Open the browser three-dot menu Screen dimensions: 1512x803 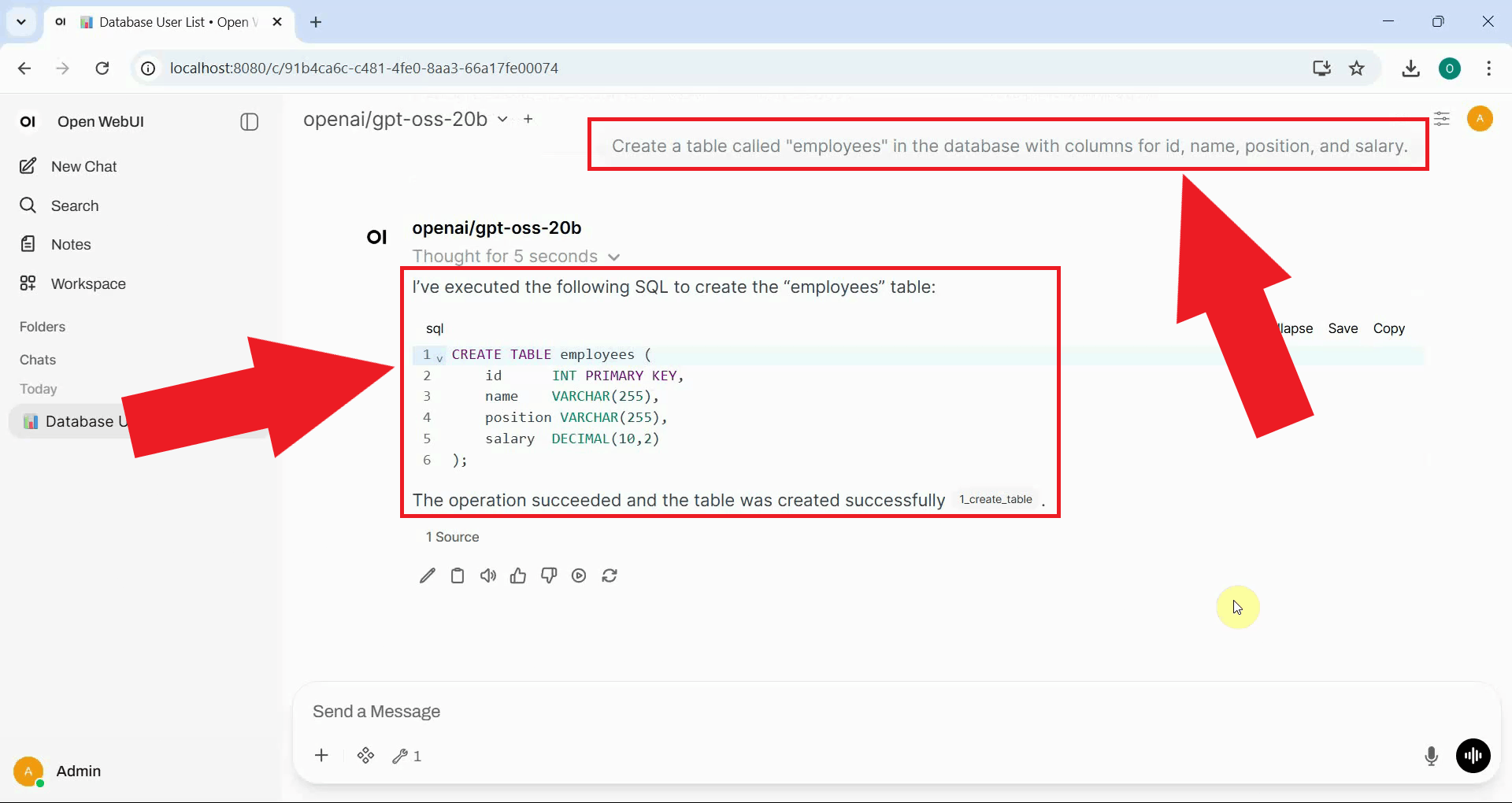(1489, 68)
